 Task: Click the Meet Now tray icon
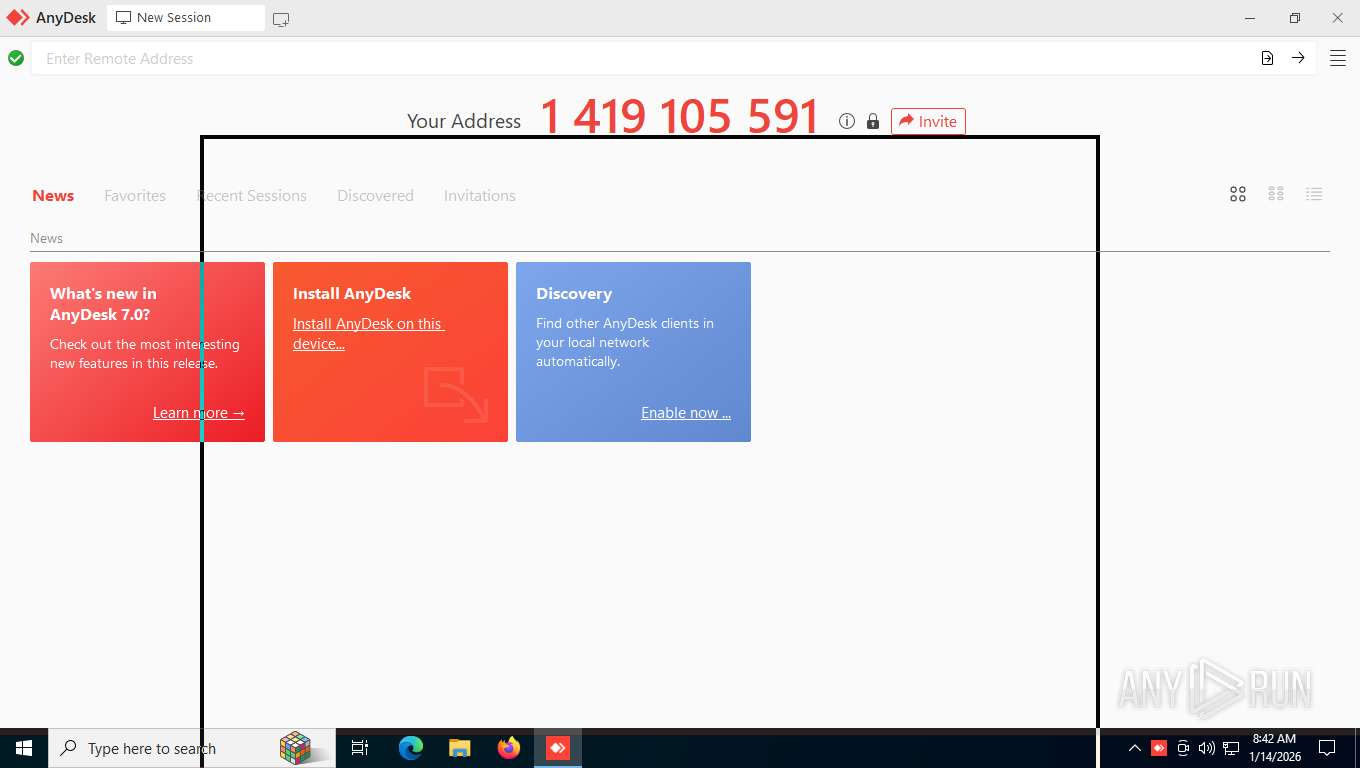coord(1183,748)
